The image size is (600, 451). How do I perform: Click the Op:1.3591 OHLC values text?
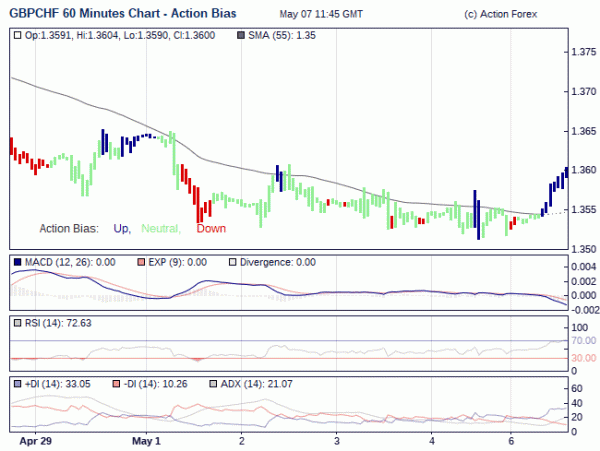point(120,36)
